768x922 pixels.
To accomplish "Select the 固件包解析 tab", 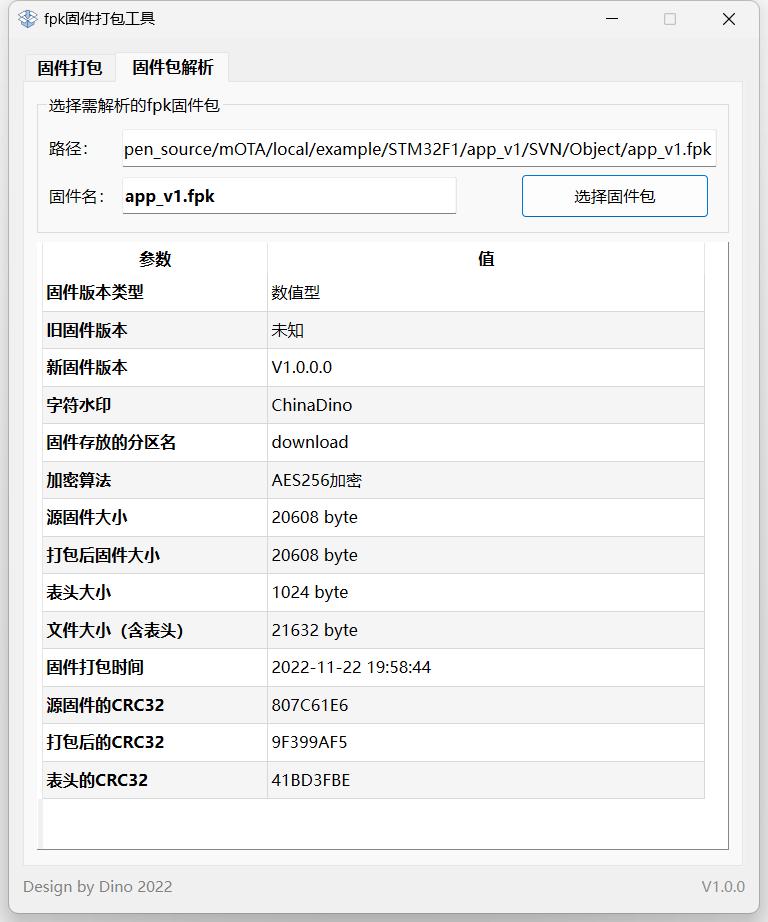I will [172, 67].
